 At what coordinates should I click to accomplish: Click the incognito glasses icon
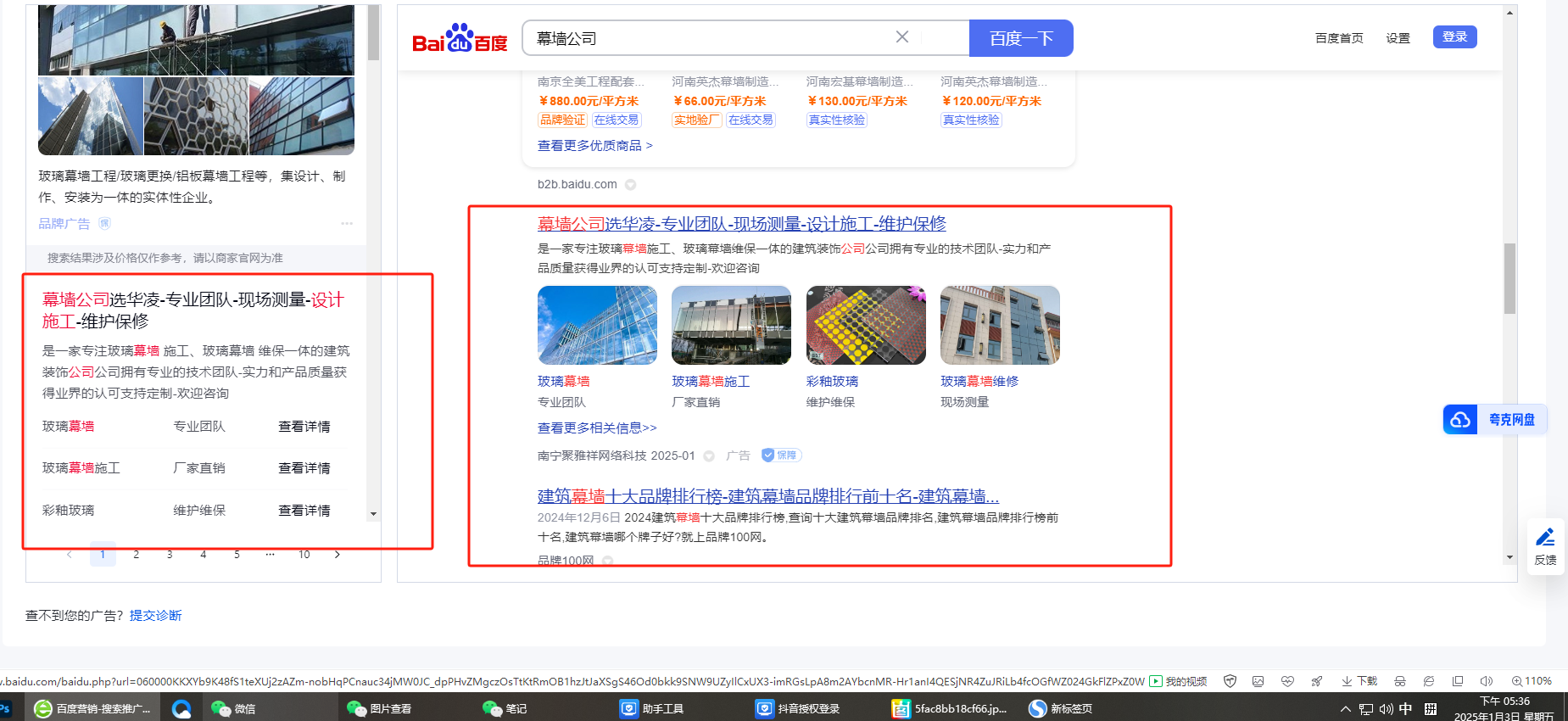(1400, 681)
